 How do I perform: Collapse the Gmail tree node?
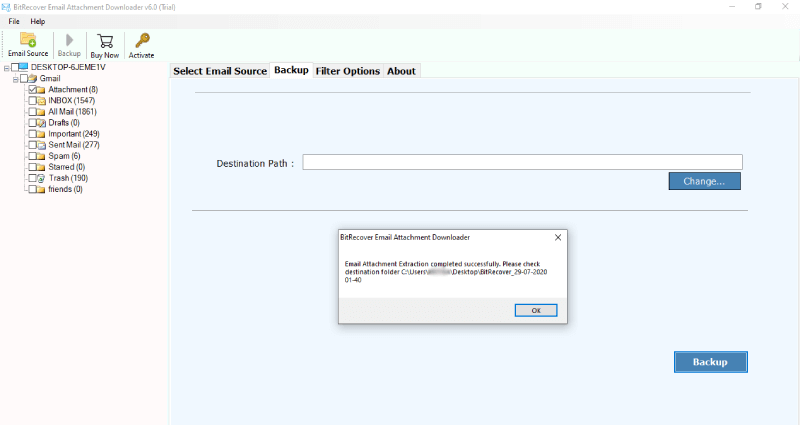(16, 79)
